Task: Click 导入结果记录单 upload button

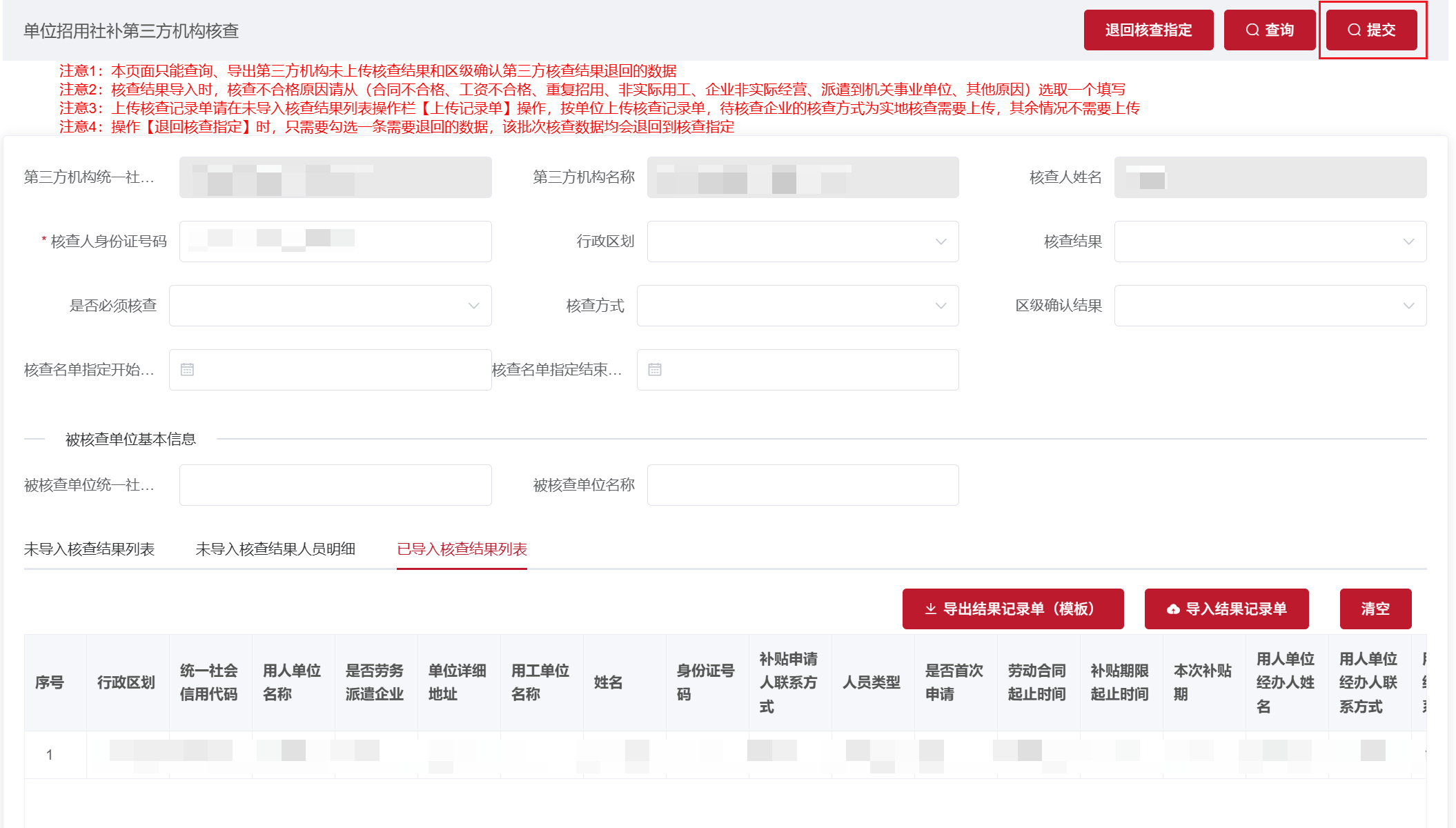Action: coord(1226,609)
